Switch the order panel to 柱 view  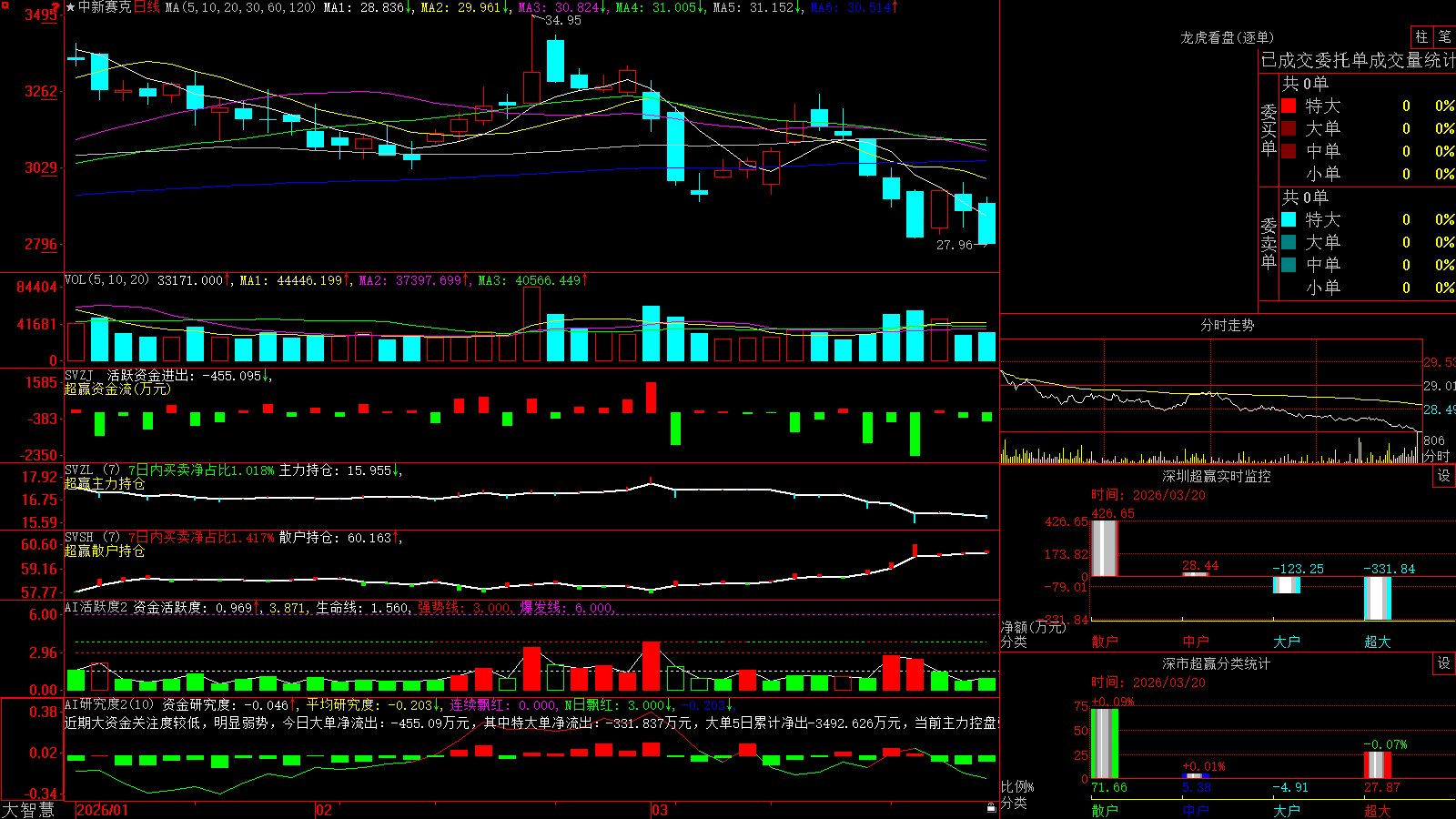1421,37
